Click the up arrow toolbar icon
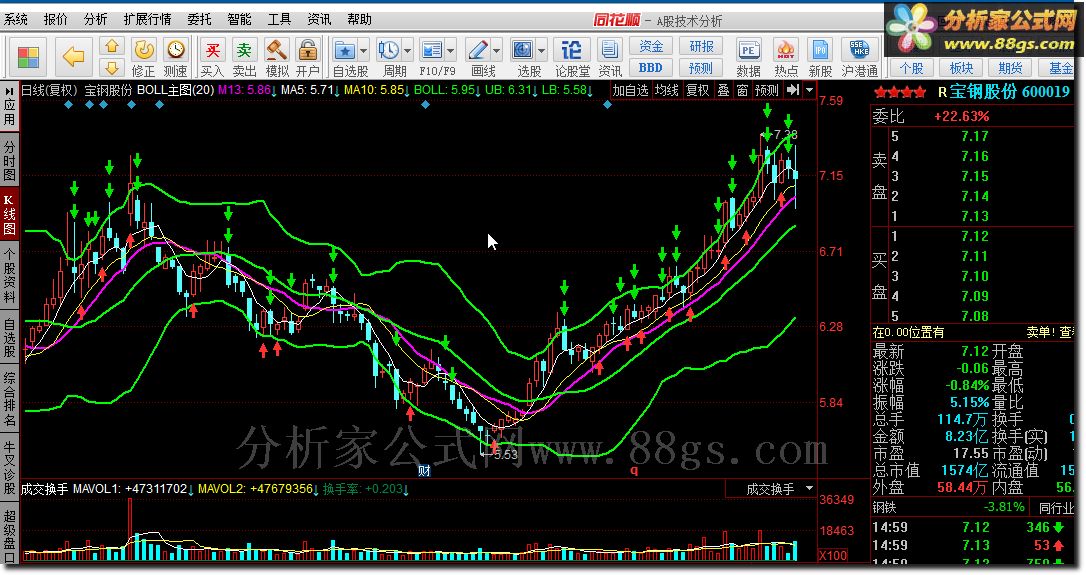Viewport: 1086px width, 575px height. [111, 47]
